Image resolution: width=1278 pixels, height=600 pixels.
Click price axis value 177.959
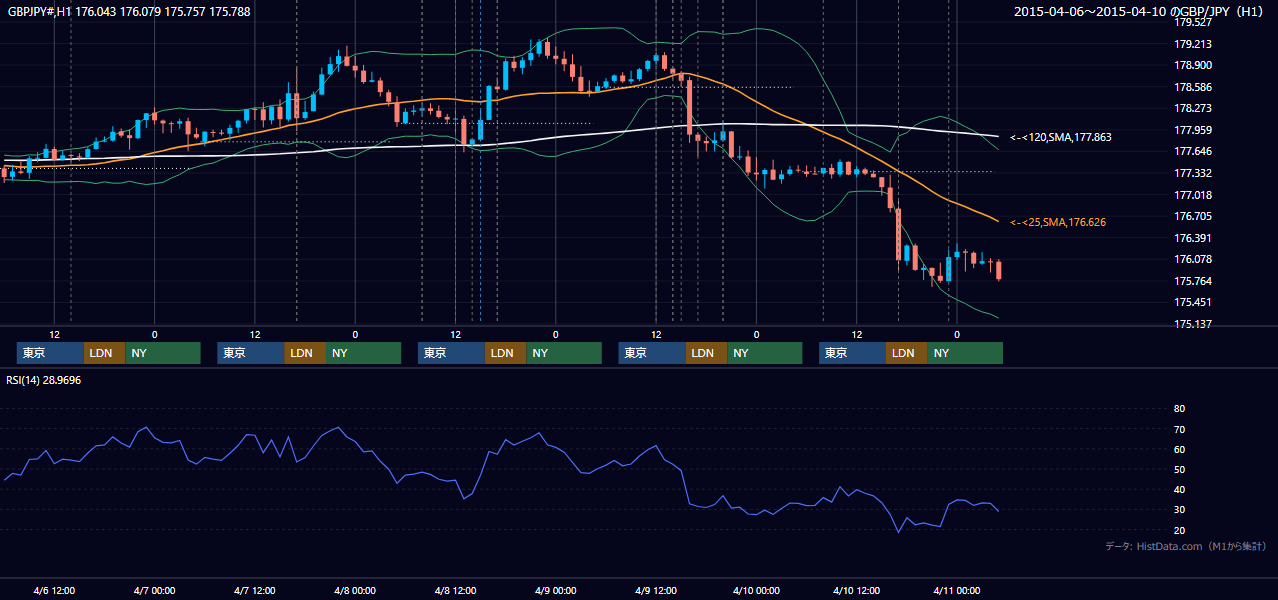(1192, 130)
